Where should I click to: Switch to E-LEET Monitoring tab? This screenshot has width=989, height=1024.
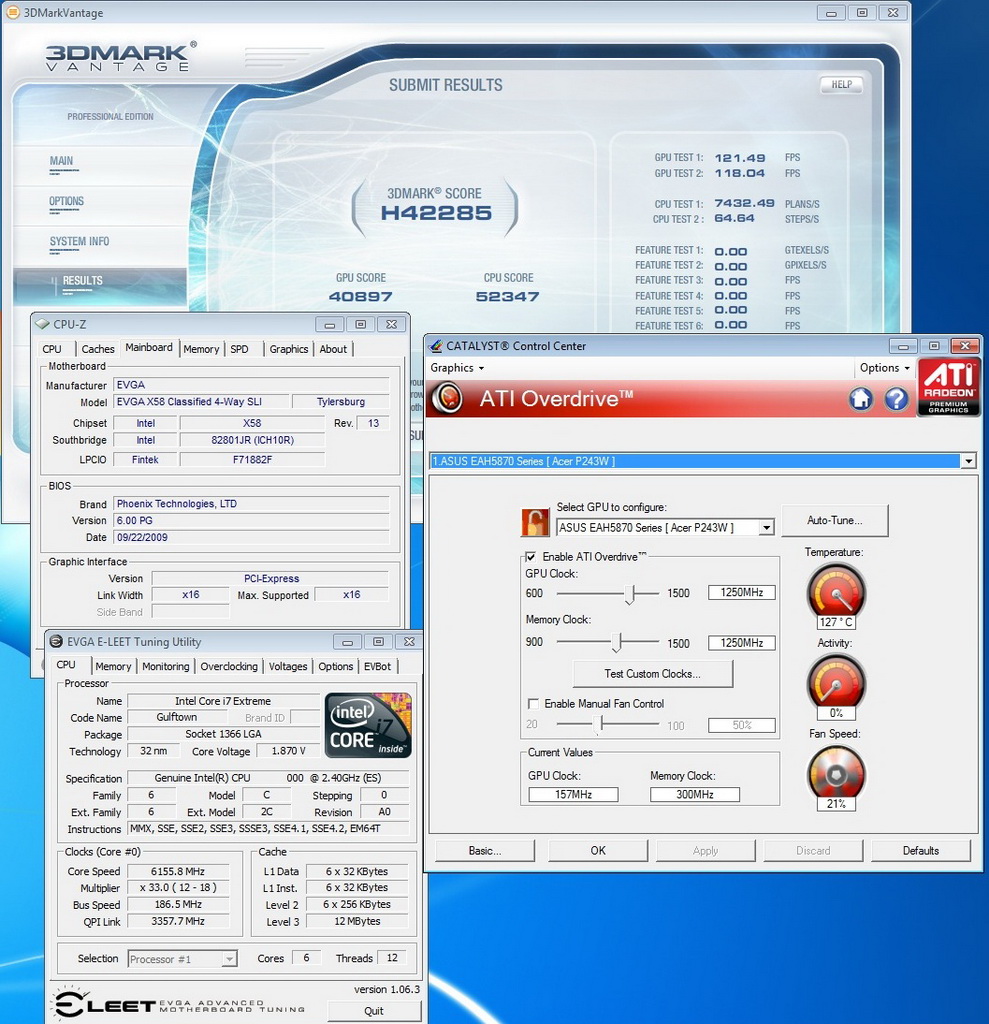tap(166, 666)
